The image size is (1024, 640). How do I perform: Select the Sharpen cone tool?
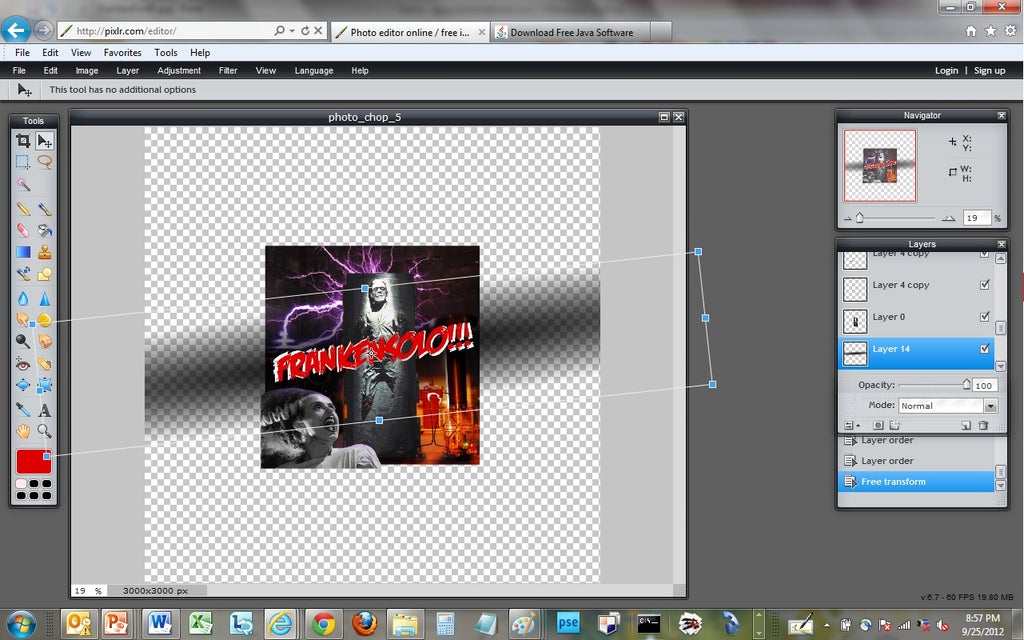[44, 298]
